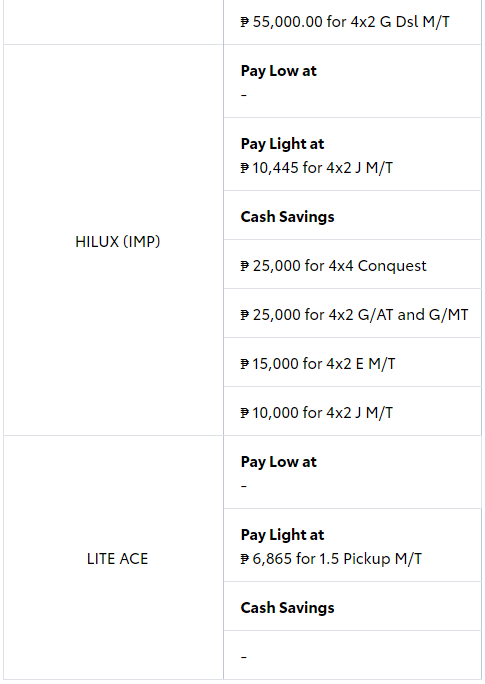The width and height of the screenshot is (485, 684).
Task: Click the dash under Lite Ace Cash Savings
Action: pos(244,657)
